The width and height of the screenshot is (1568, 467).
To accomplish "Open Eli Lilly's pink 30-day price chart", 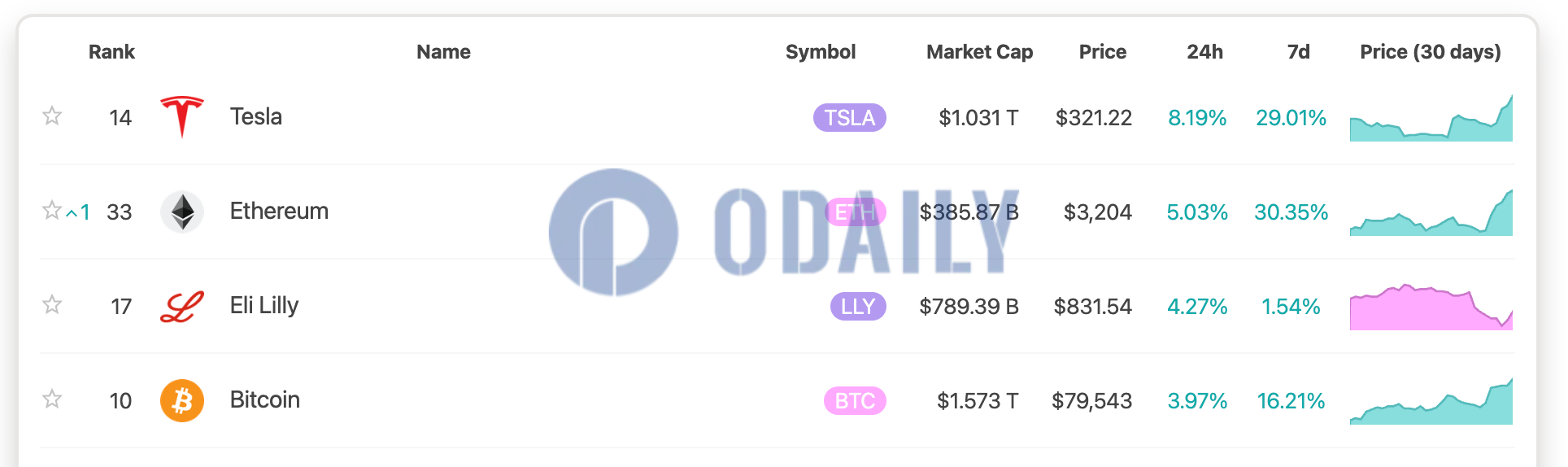I will (x=1431, y=307).
